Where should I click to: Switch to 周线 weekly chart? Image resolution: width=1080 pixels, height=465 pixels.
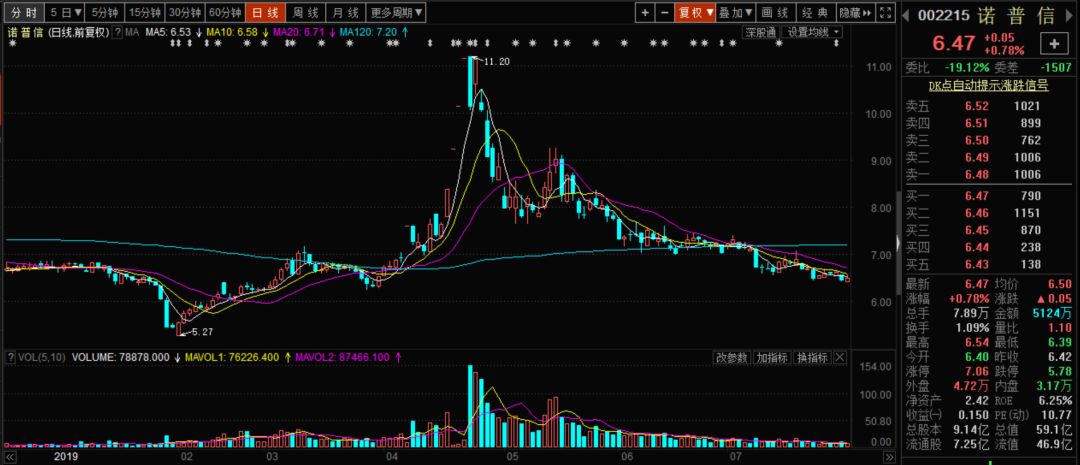[304, 12]
